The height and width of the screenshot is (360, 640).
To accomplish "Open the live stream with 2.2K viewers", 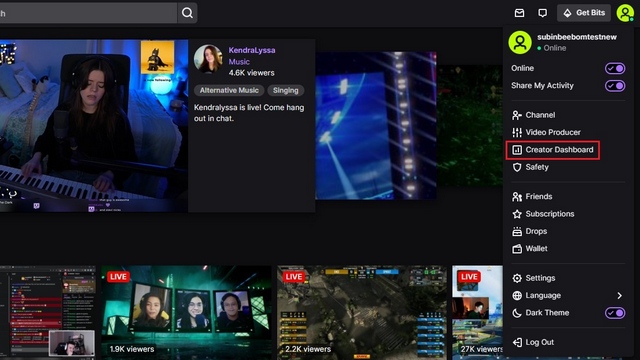I will (362, 312).
